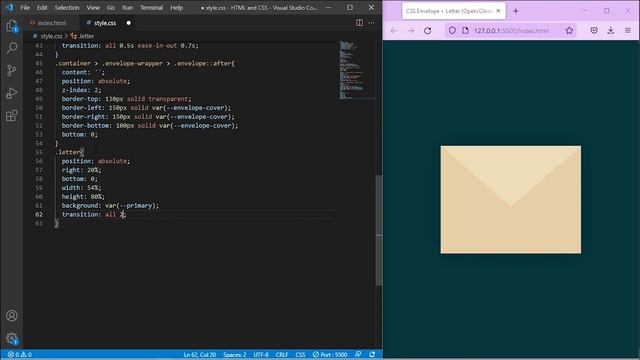Click the feedback icon in status bar
The image size is (640, 360).
(x=358, y=355)
